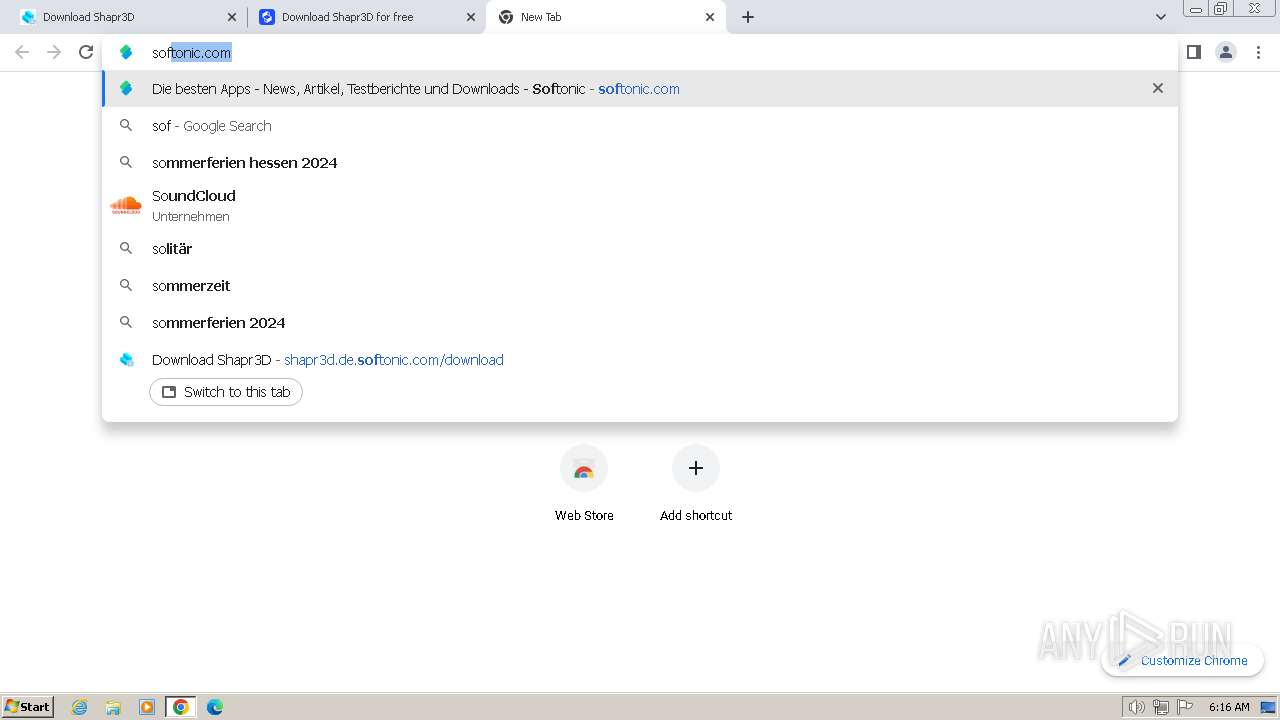This screenshot has height=720, width=1280.
Task: Open the network tray icon
Action: [1161, 707]
